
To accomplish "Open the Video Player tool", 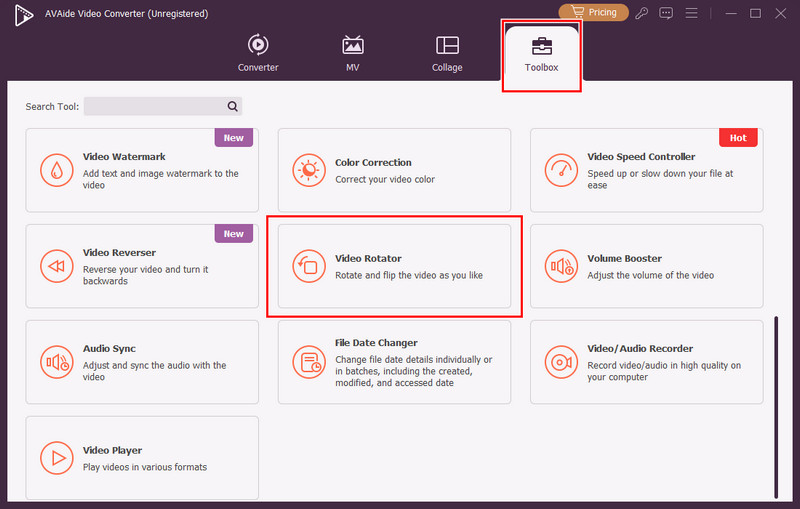I will [142, 458].
